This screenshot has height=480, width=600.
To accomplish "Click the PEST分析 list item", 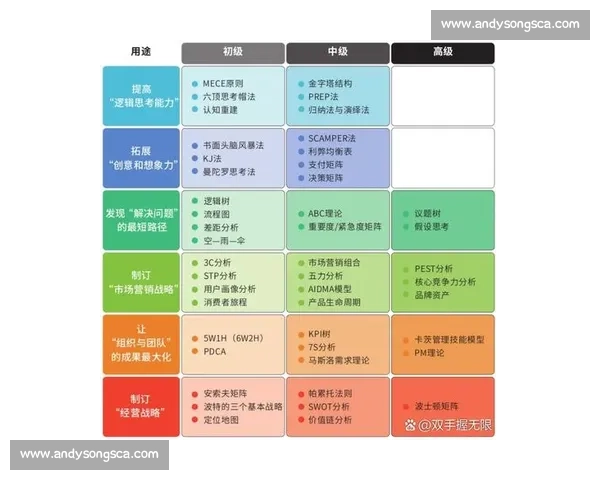I will (434, 269).
